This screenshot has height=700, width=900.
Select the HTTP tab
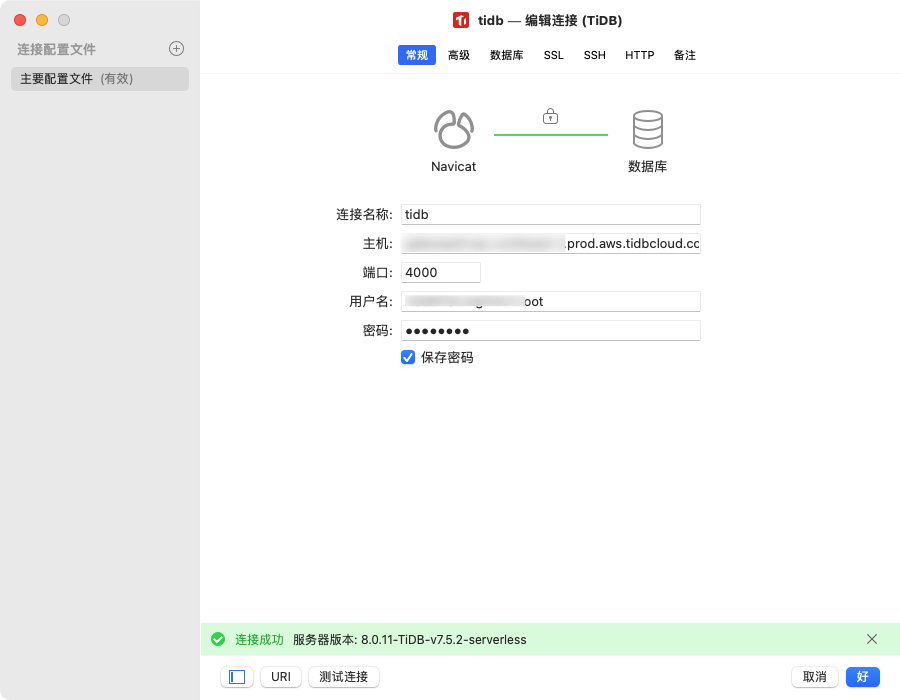click(640, 55)
